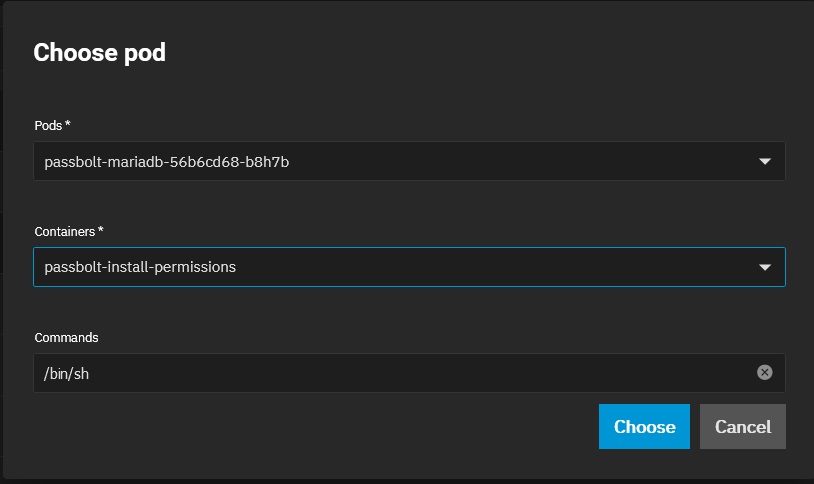Click the required asterisk next to Containers

click(x=101, y=230)
